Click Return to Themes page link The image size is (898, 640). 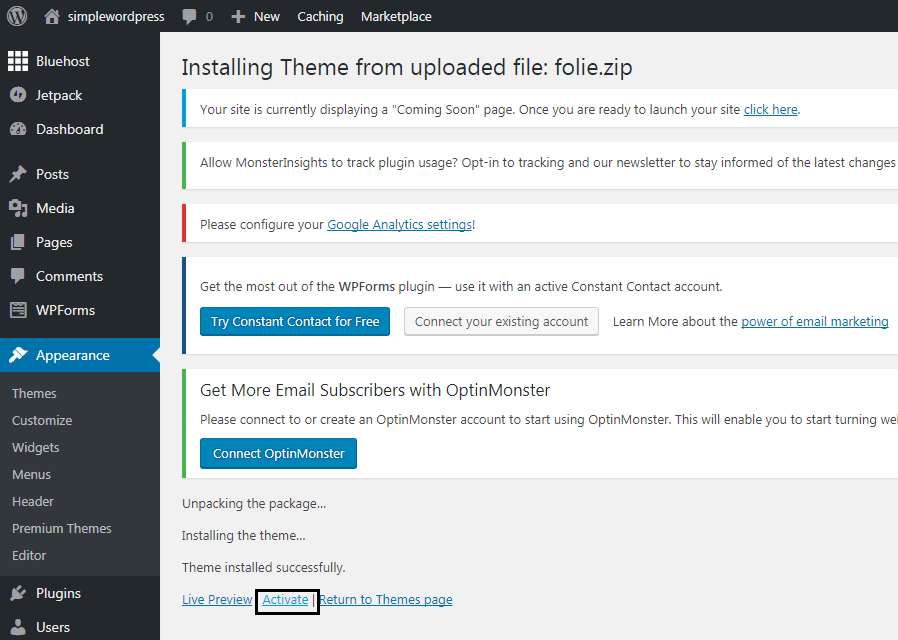(x=386, y=599)
